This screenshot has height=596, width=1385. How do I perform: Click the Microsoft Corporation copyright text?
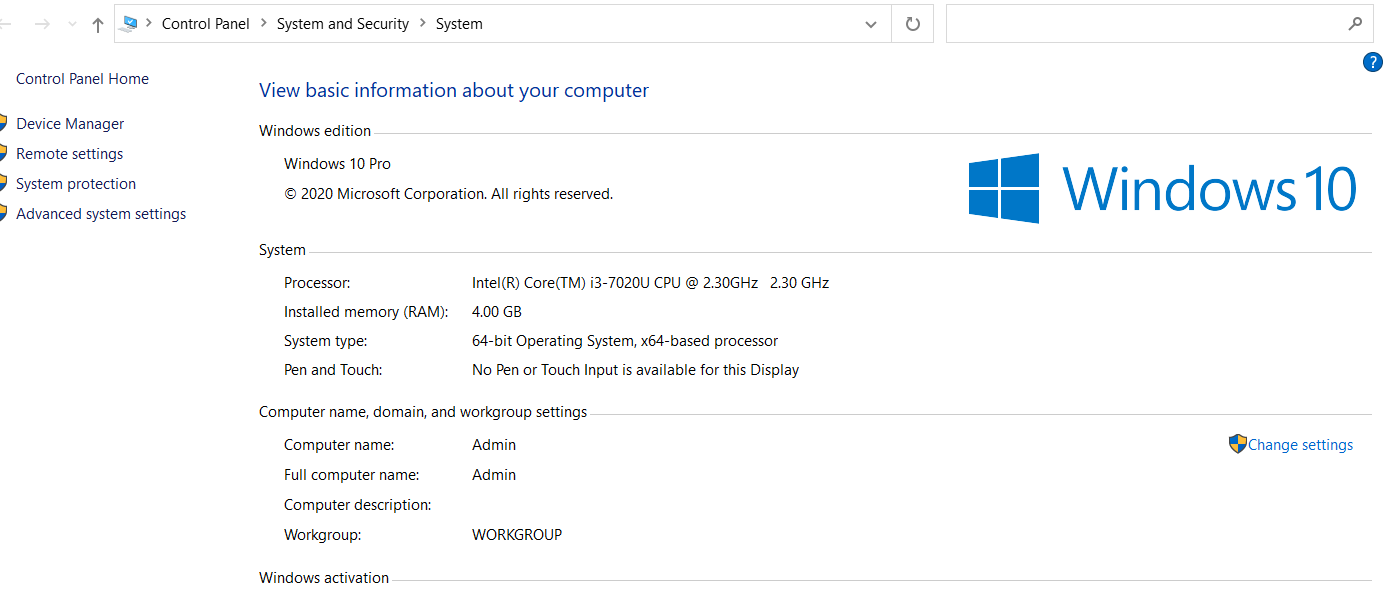[448, 194]
